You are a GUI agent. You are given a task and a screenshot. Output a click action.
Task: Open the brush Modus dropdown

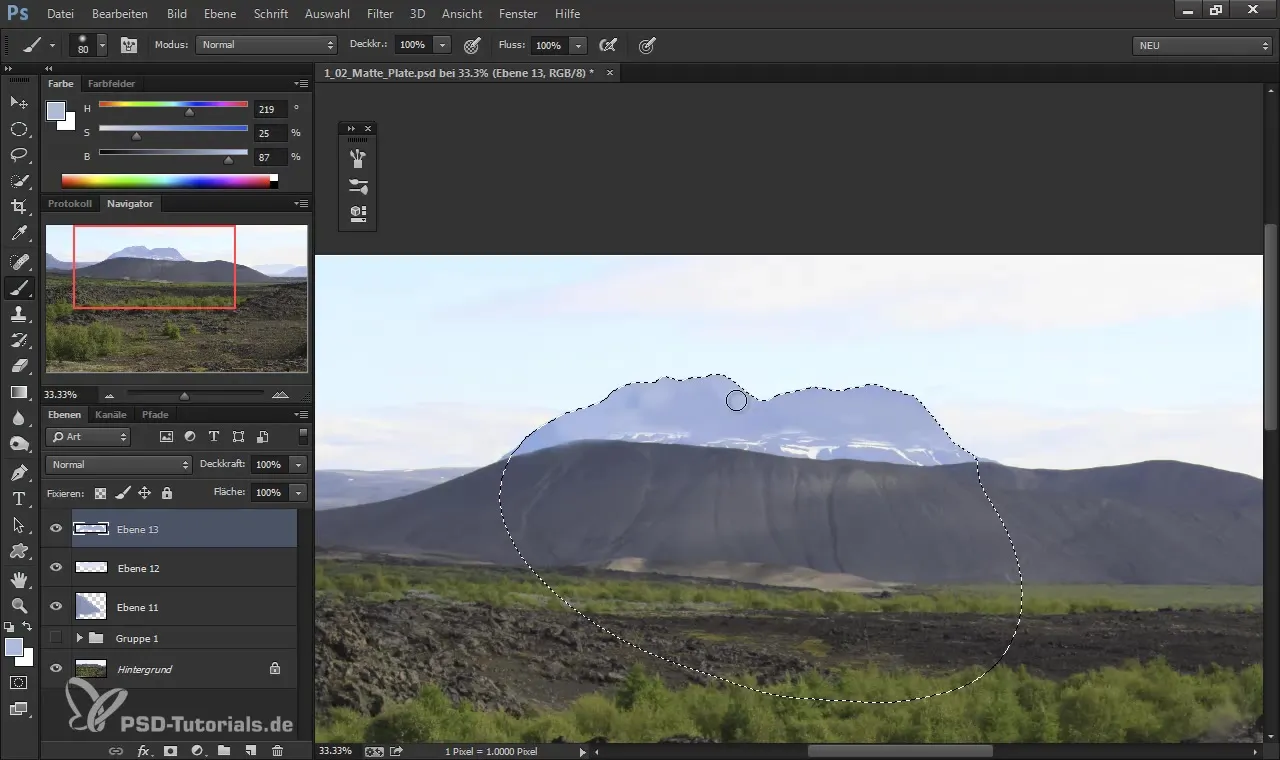[x=266, y=45]
